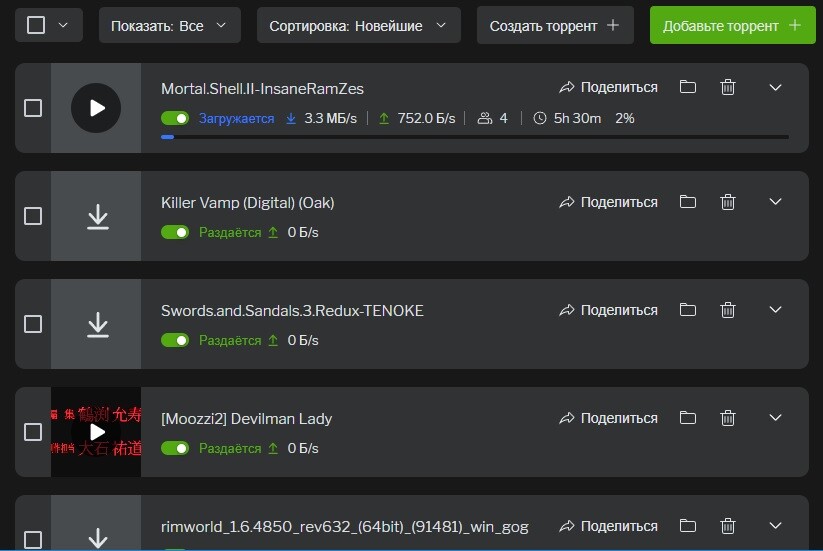The height and width of the screenshot is (551, 823).
Task: Share the Killer Vamp torrent
Action: tap(608, 202)
